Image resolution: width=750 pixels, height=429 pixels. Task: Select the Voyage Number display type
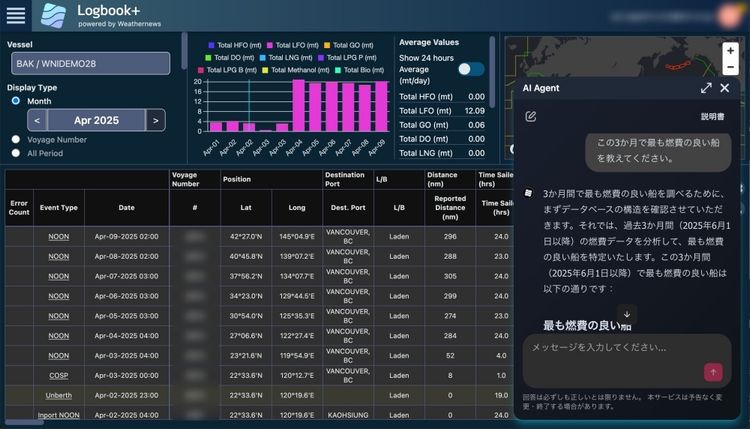coord(16,140)
